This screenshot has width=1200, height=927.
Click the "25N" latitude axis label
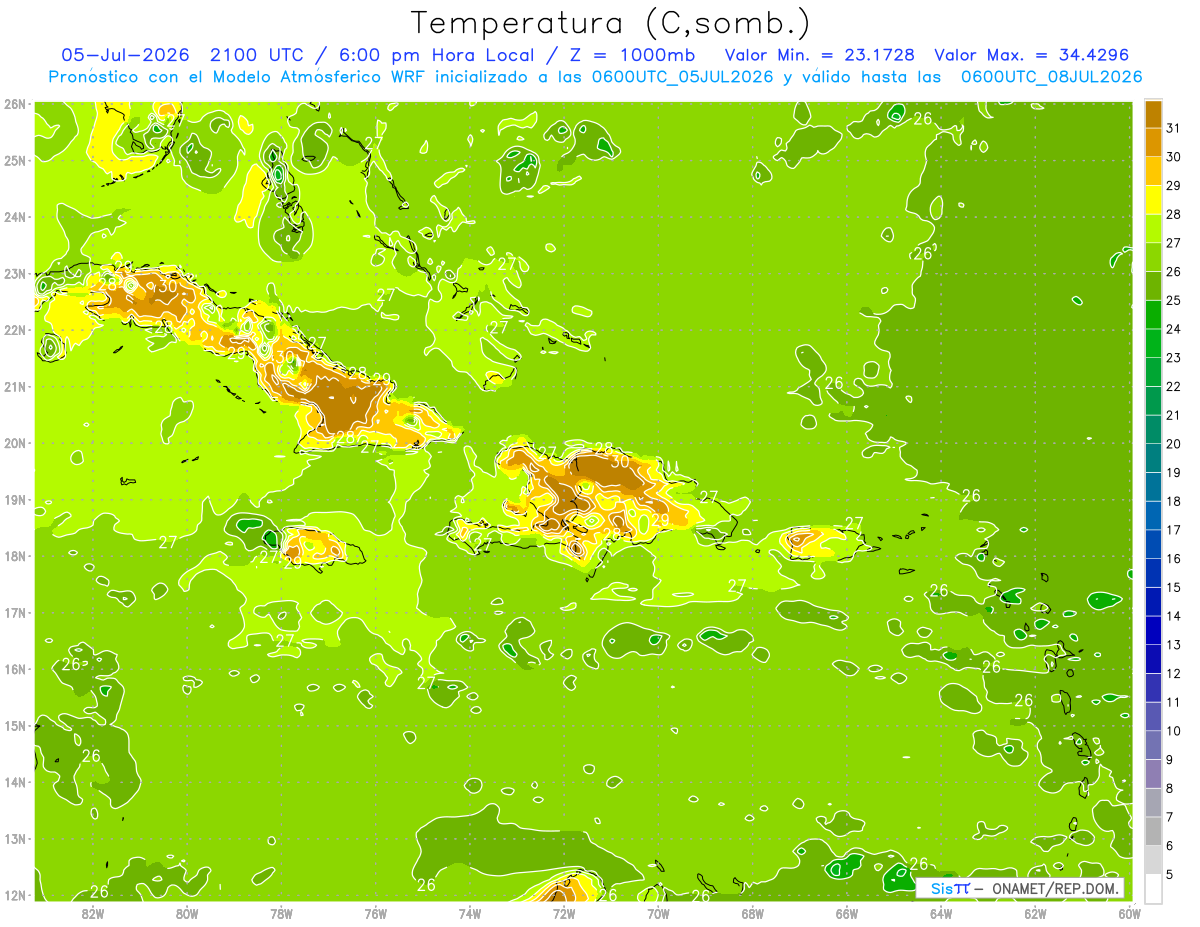click(x=15, y=160)
